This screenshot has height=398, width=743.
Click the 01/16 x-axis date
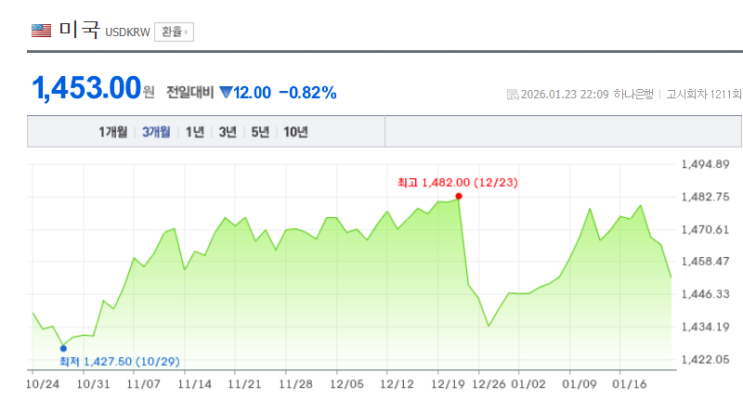pyautogui.click(x=629, y=384)
